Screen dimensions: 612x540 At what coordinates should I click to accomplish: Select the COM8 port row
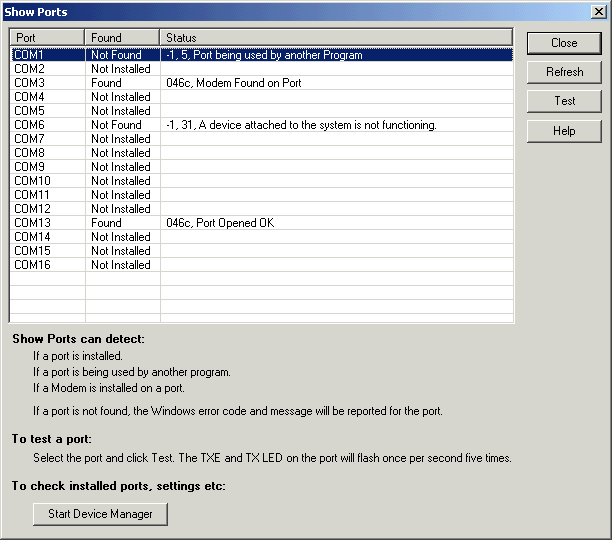[262, 153]
